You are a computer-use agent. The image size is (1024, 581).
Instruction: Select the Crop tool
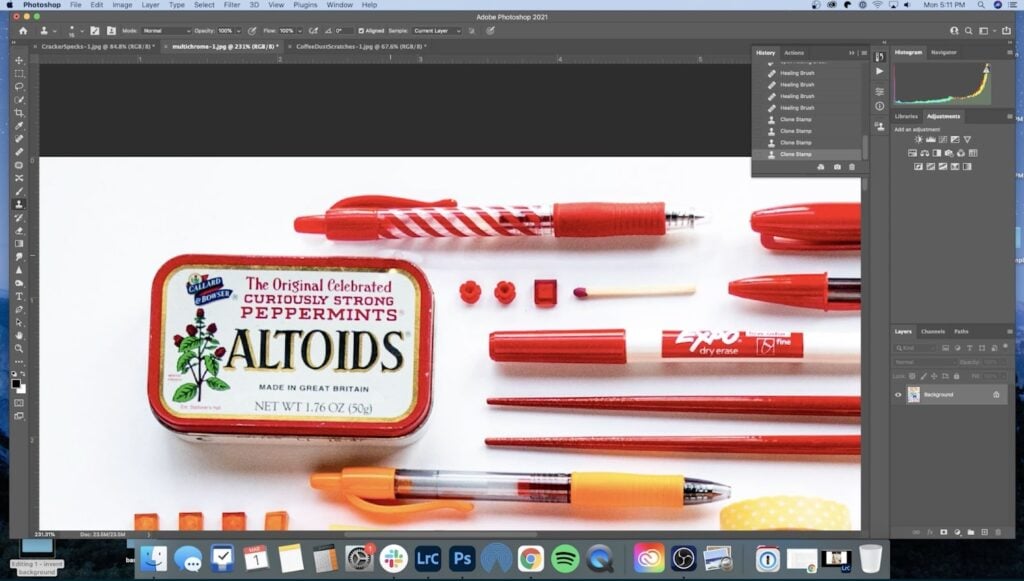19,112
